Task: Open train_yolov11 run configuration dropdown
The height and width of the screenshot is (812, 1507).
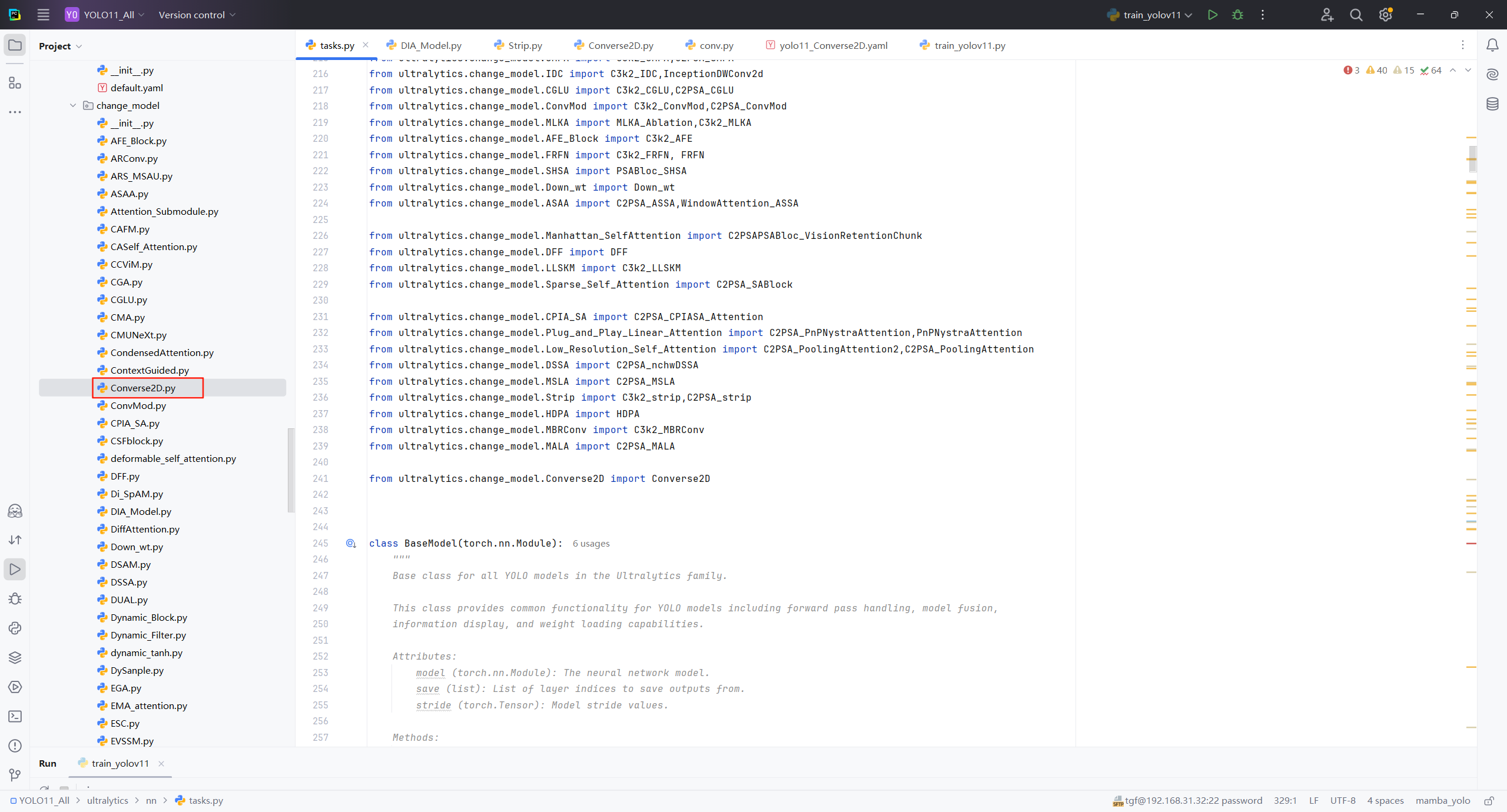Action: pos(1151,15)
